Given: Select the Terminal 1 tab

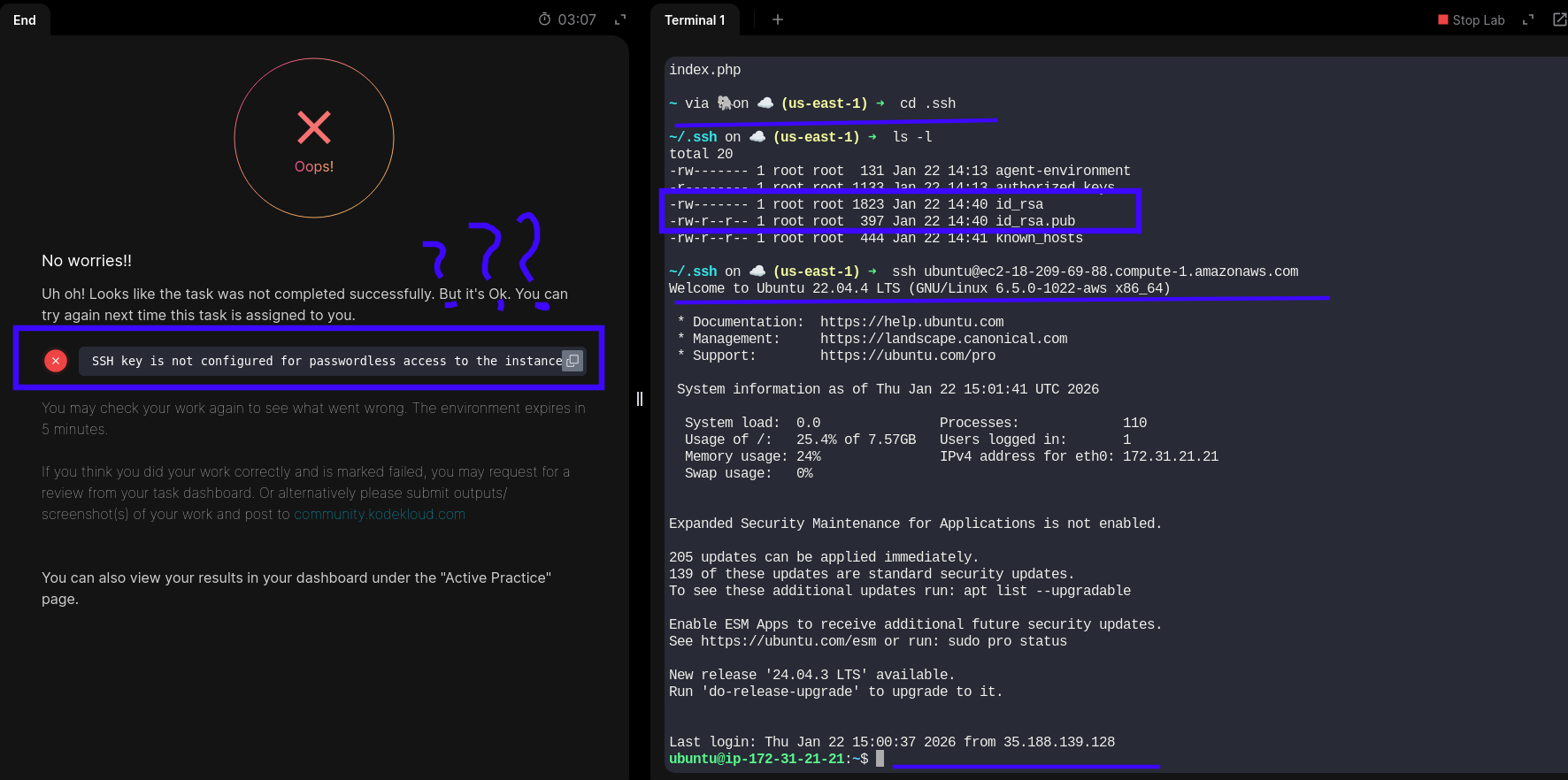Looking at the screenshot, I should tap(695, 20).
